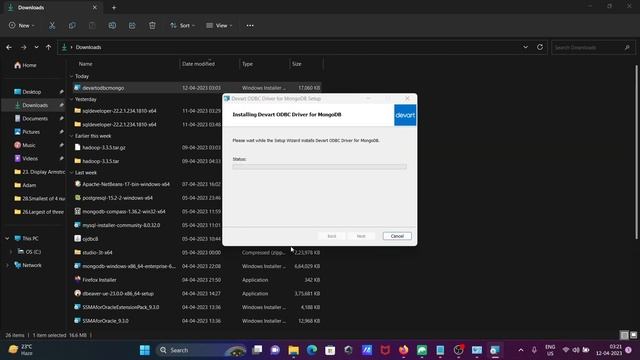This screenshot has height=360, width=640.
Task: Click the Share icon in Explorer toolbar
Action: (x=132, y=25)
